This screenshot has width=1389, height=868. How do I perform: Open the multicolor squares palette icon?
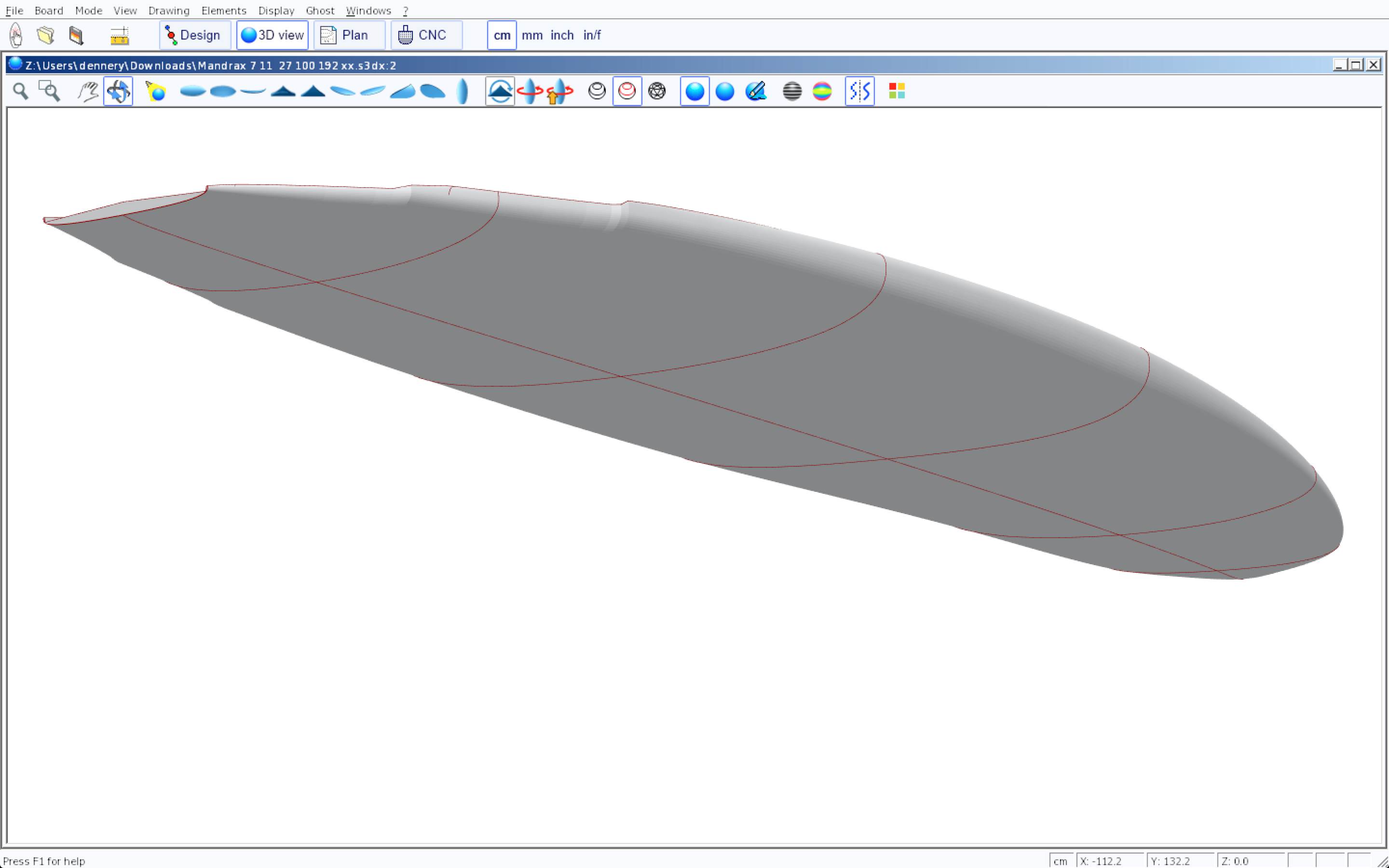click(897, 91)
